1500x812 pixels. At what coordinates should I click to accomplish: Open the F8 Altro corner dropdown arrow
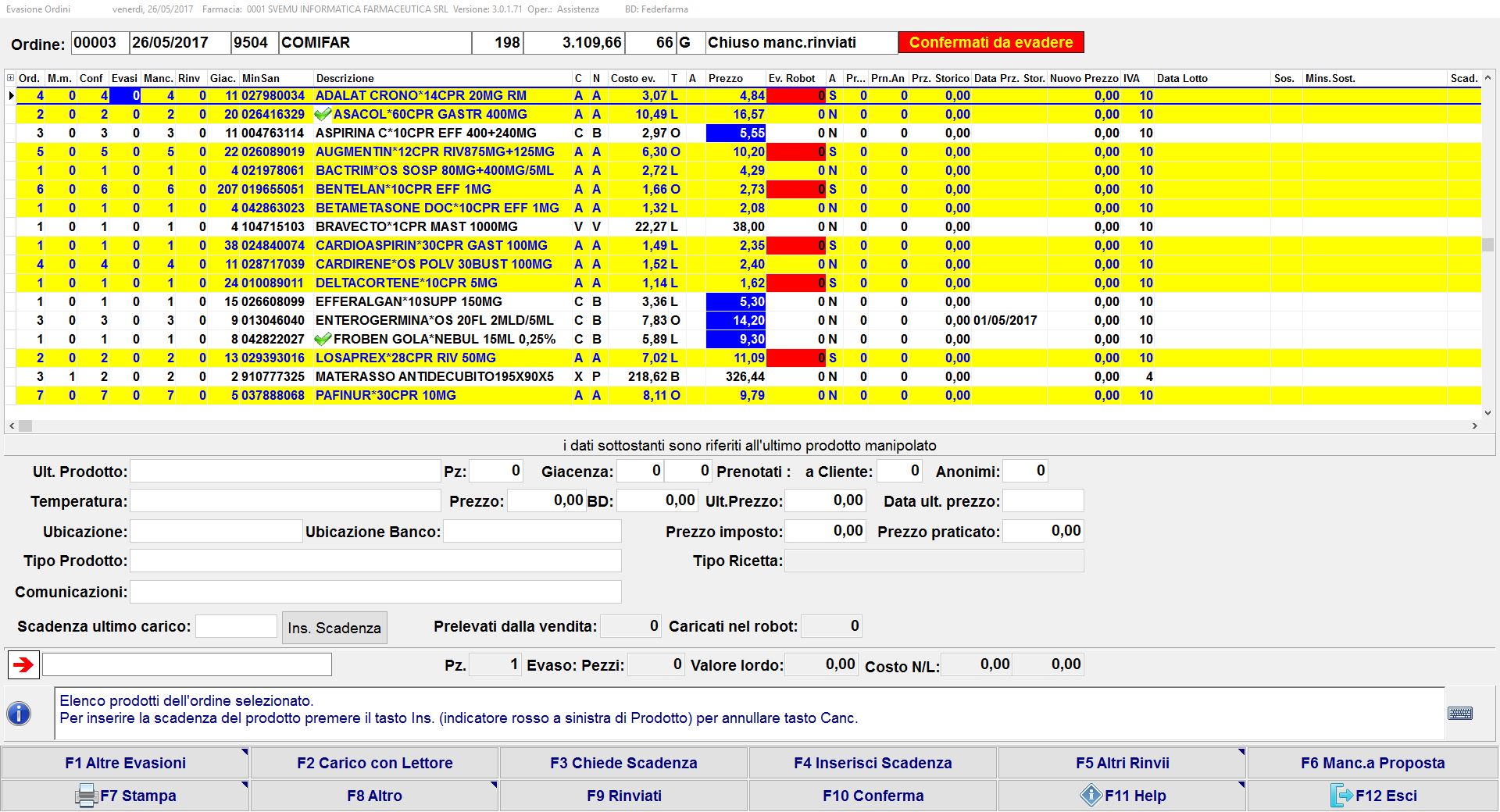[493, 785]
